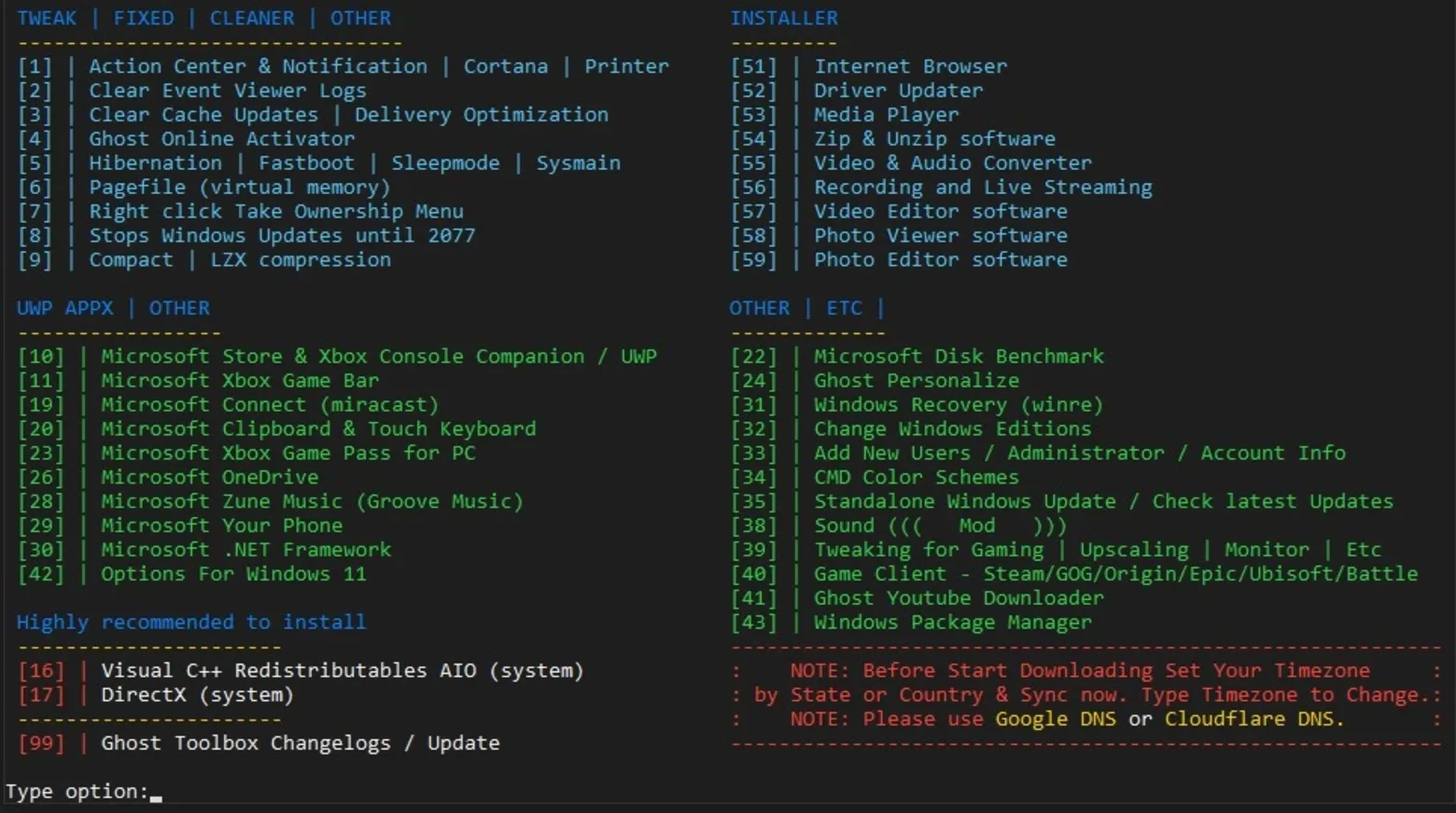The height and width of the screenshot is (813, 1456).
Task: Click Visual C++ Redistributables AIO line
Action: coord(301,671)
